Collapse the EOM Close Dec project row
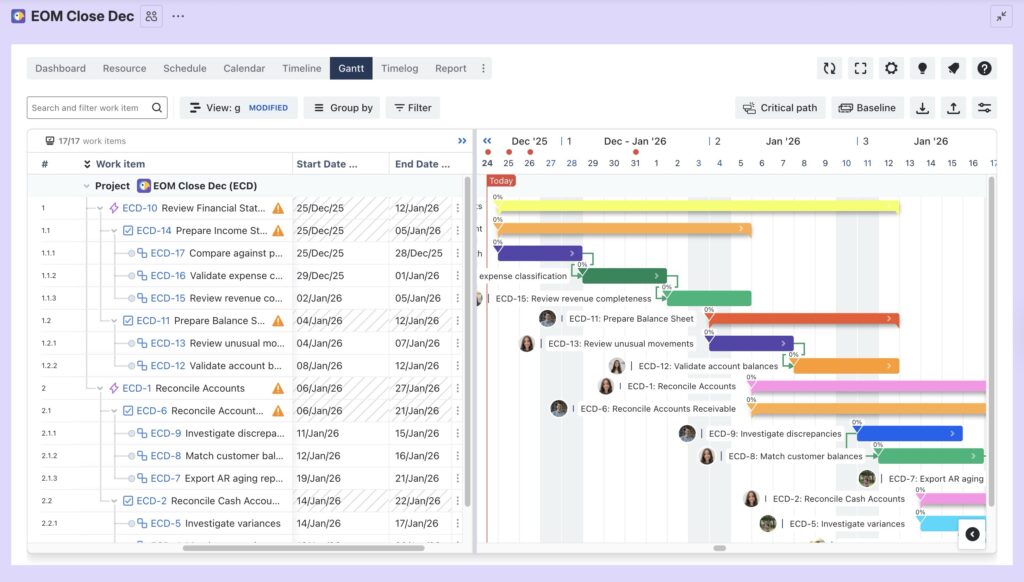The height and width of the screenshot is (582, 1024). pyautogui.click(x=84, y=185)
